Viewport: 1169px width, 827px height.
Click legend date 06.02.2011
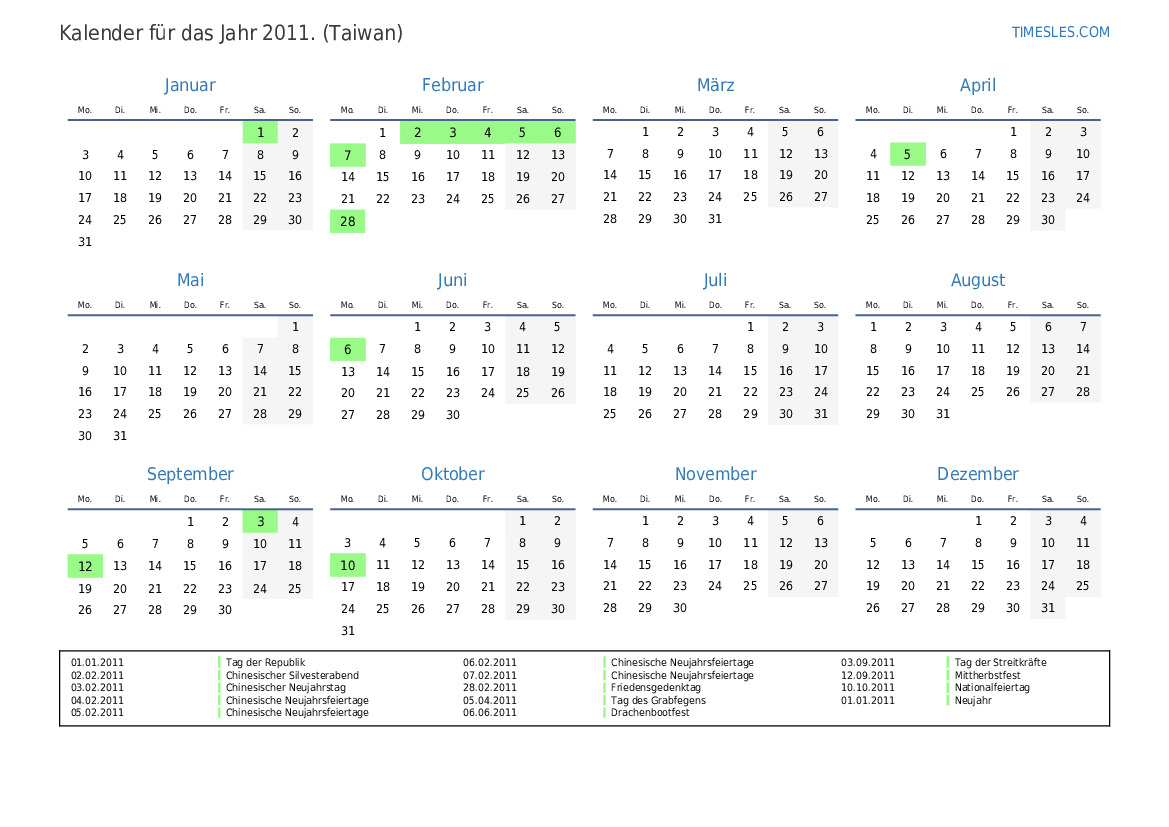[490, 662]
